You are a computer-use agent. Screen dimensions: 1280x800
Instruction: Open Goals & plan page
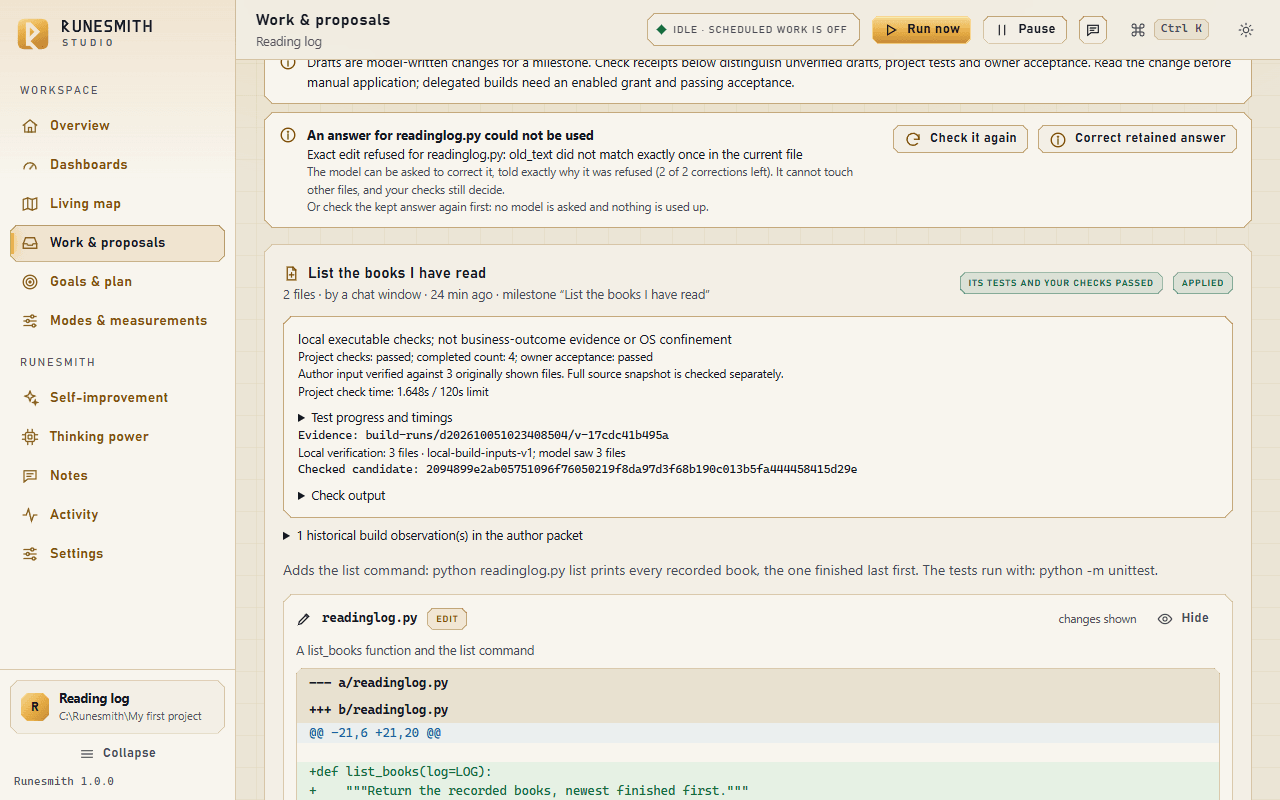[117, 282]
